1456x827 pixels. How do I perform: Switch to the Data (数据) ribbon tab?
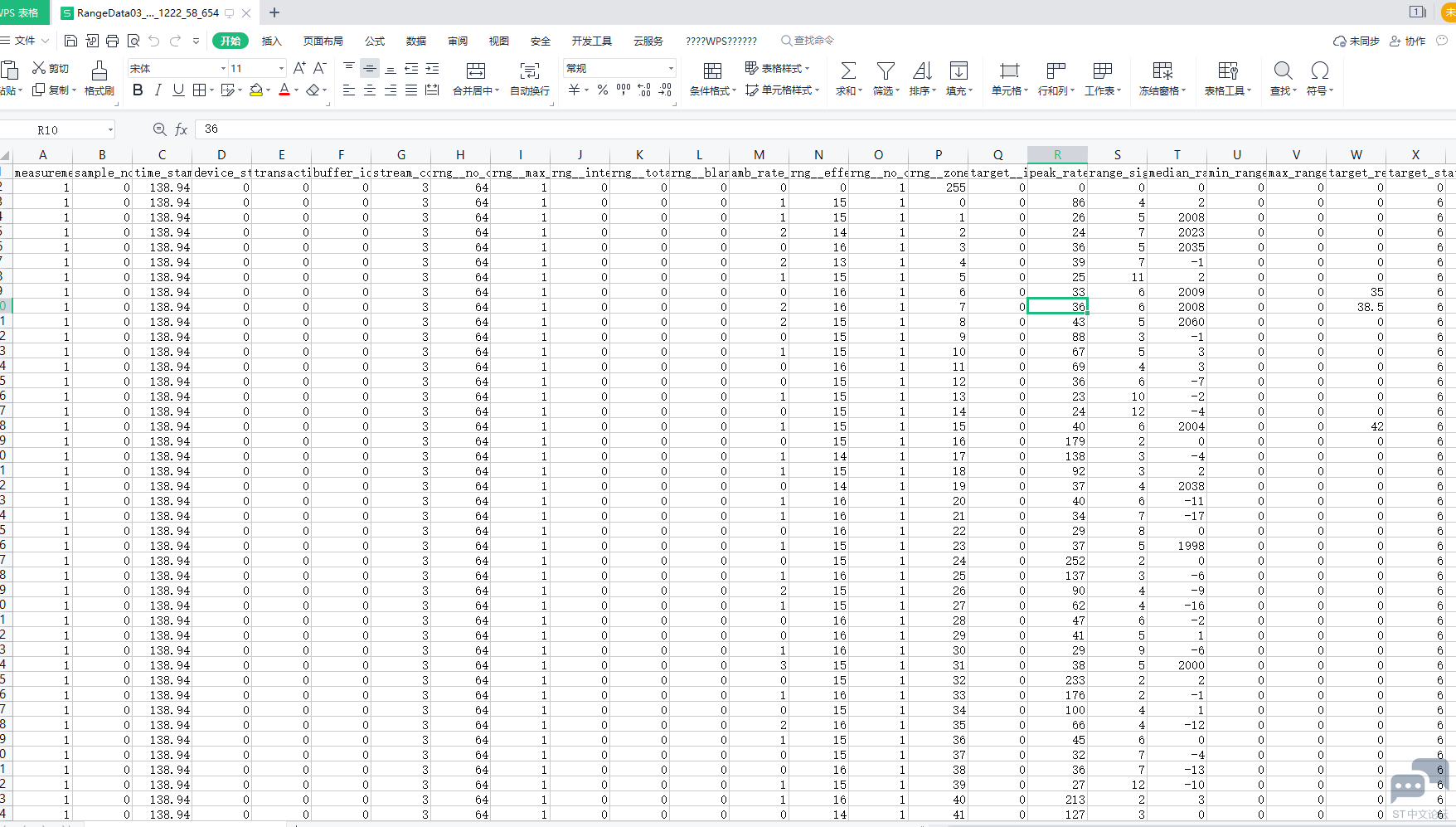pyautogui.click(x=415, y=41)
